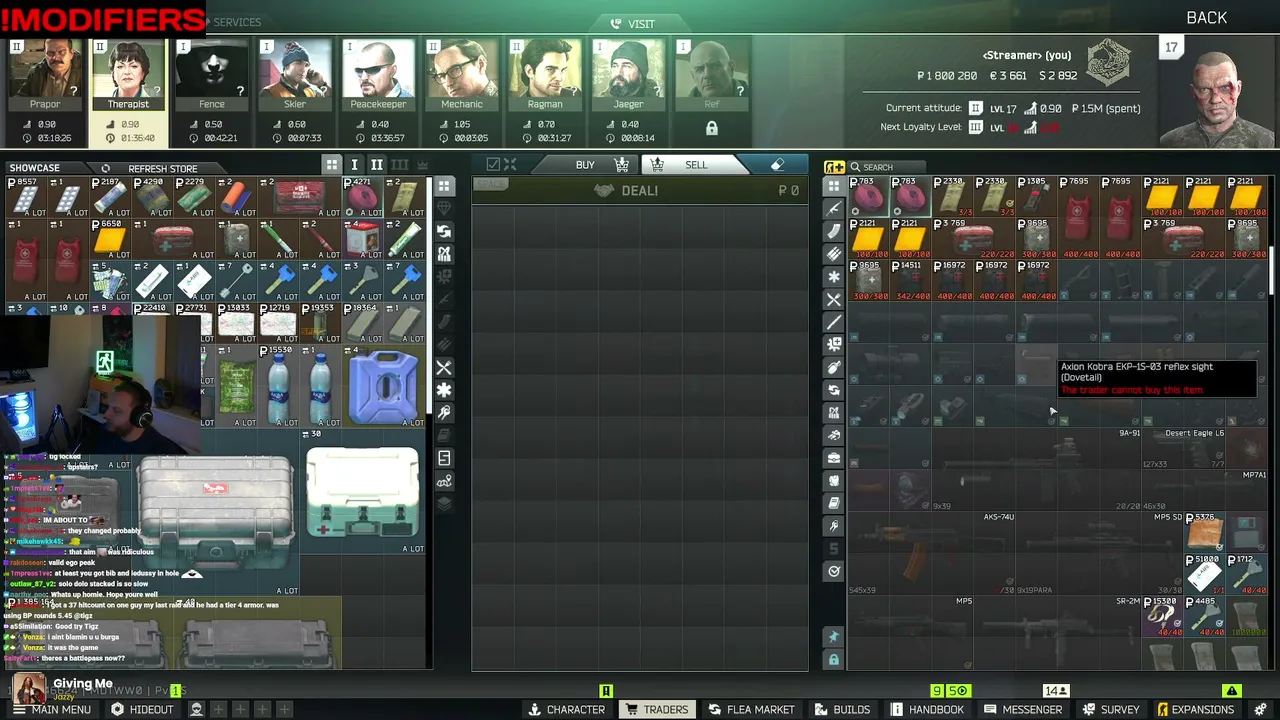1280x720 pixels.
Task: Select the body armor filter in stash sidebar
Action: [834, 481]
